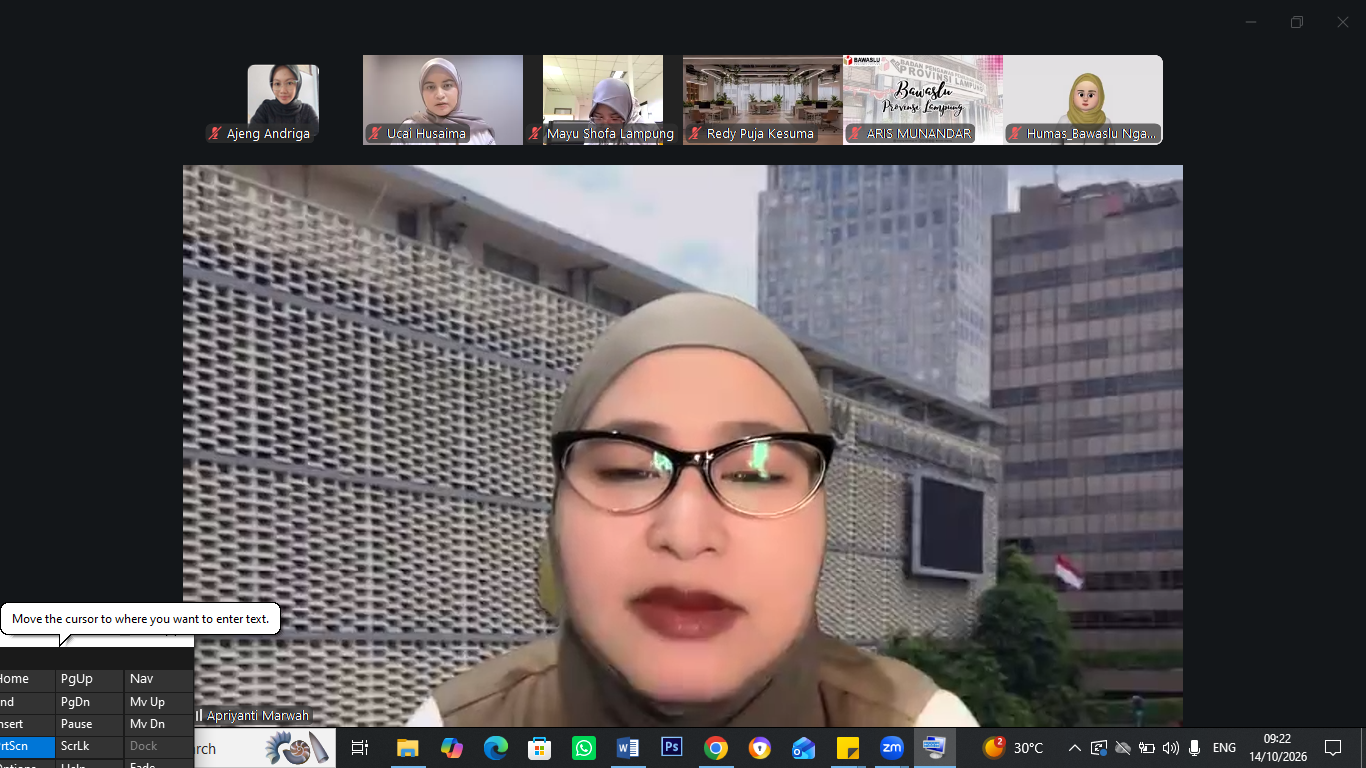
Task: Open the volume control in system tray
Action: pyautogui.click(x=1171, y=748)
